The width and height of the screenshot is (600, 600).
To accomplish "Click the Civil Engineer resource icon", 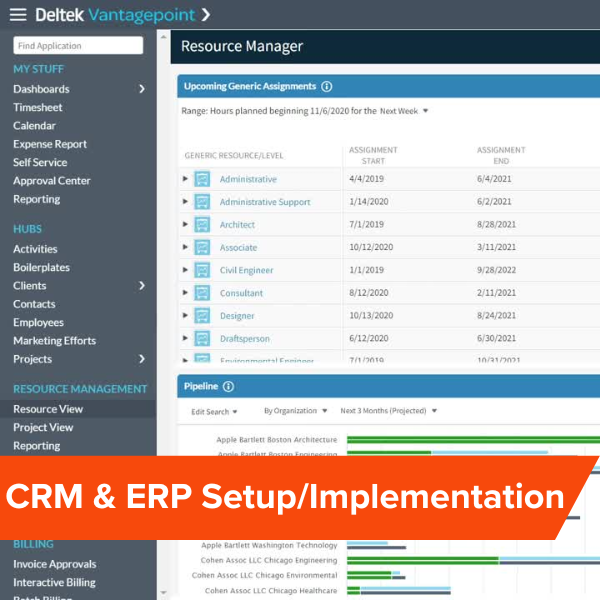I will 202,270.
